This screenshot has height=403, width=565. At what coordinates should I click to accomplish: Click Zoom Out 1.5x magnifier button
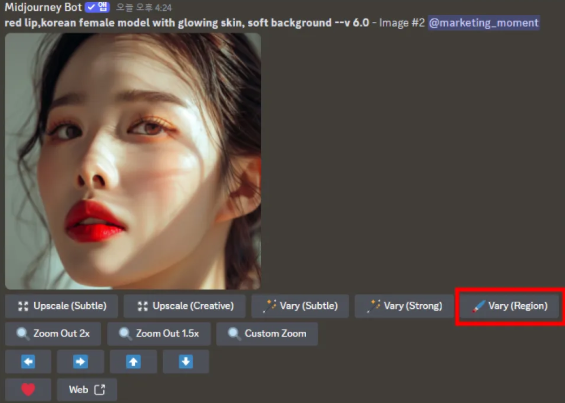click(159, 334)
